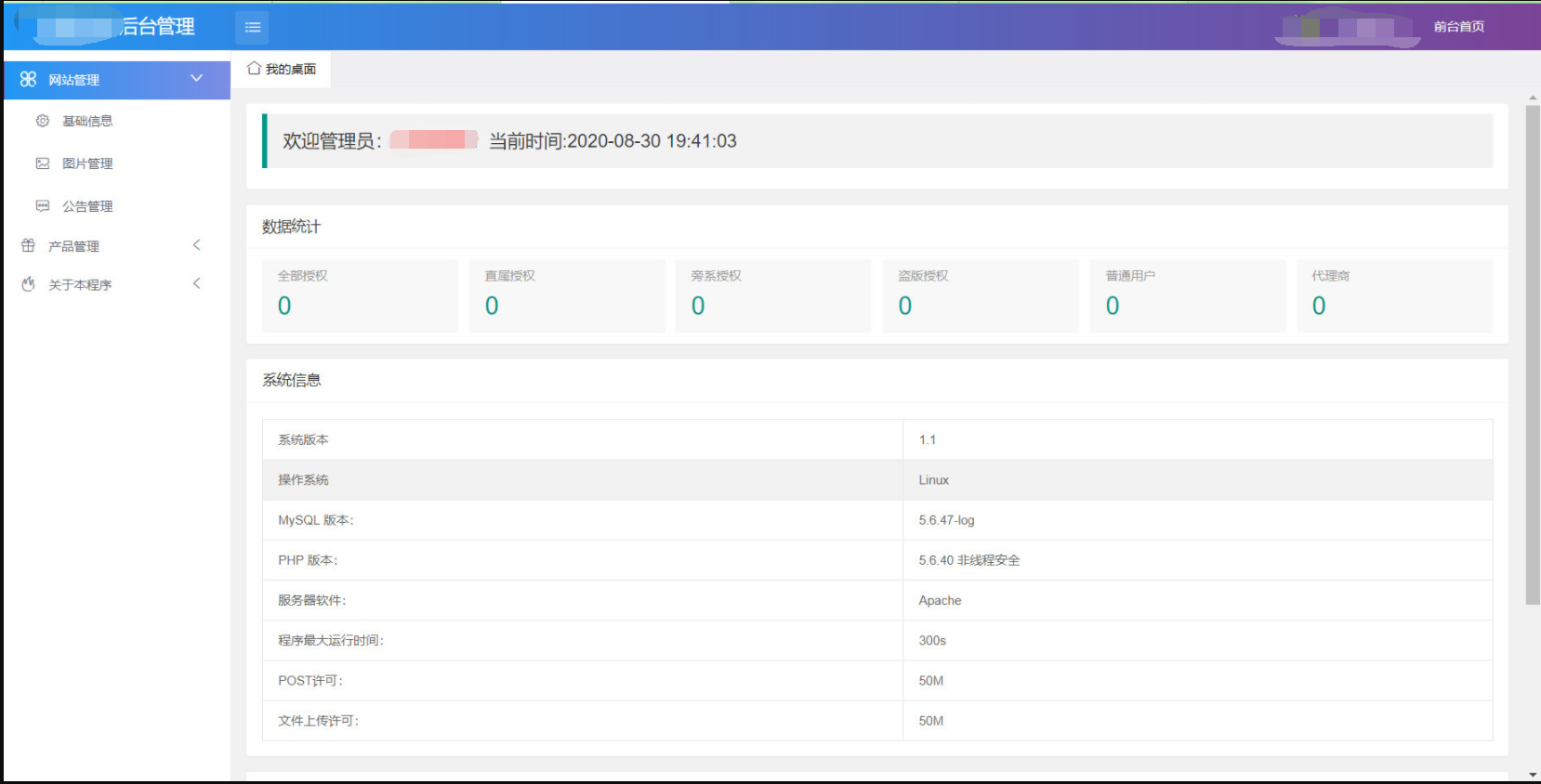Click the gear icon beside 基础信息

(x=43, y=121)
